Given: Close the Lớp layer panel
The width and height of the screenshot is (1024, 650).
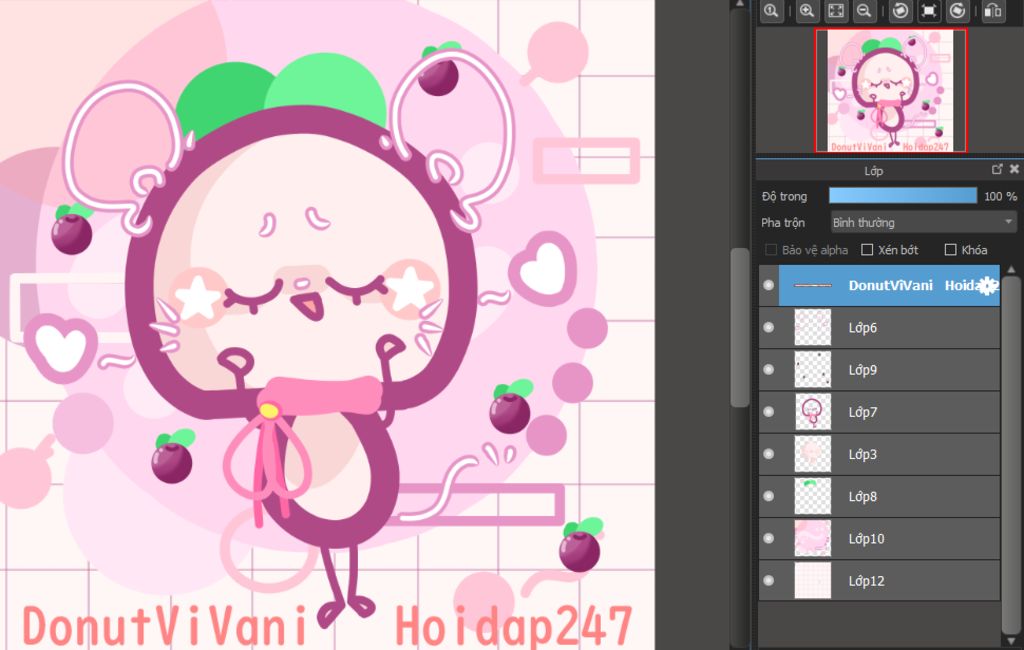Looking at the screenshot, I should pyautogui.click(x=1014, y=169).
